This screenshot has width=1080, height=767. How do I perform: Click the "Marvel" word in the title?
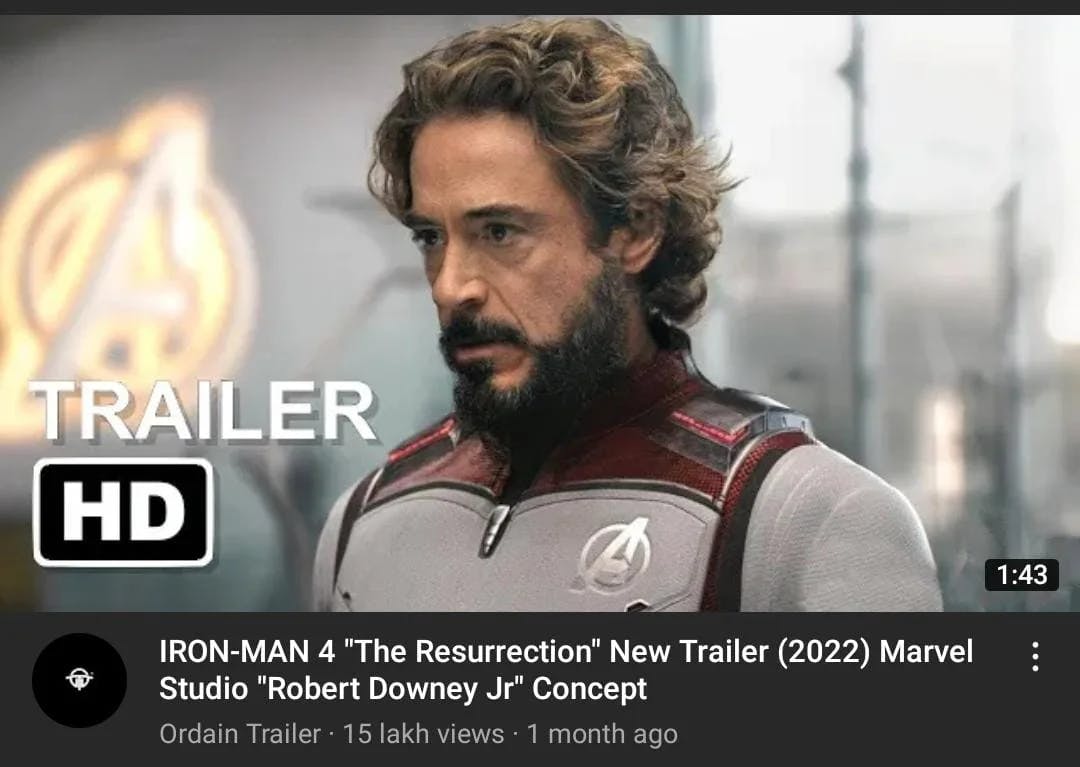click(926, 651)
